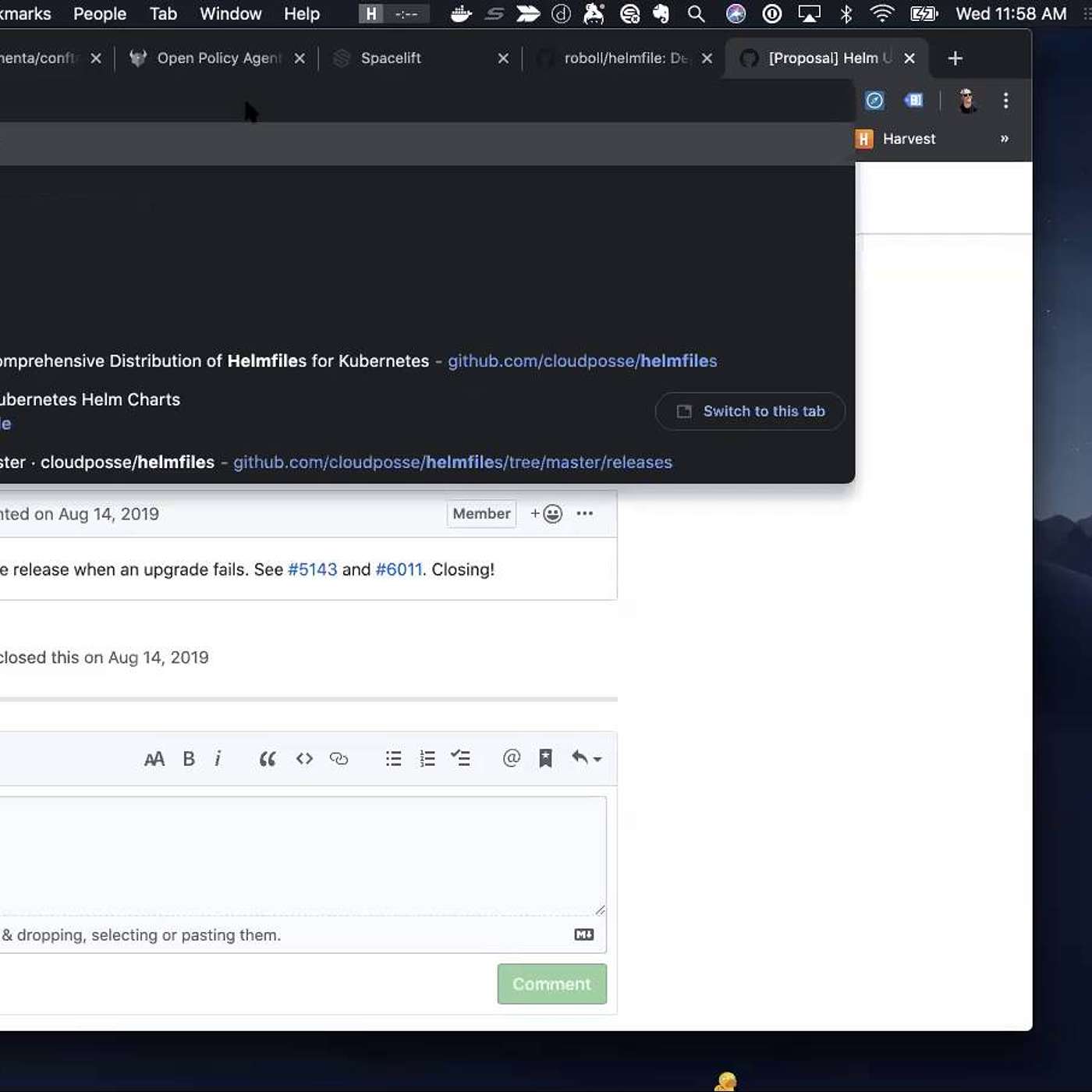Image resolution: width=1092 pixels, height=1092 pixels.
Task: Mention a user with @ icon
Action: pos(511,759)
